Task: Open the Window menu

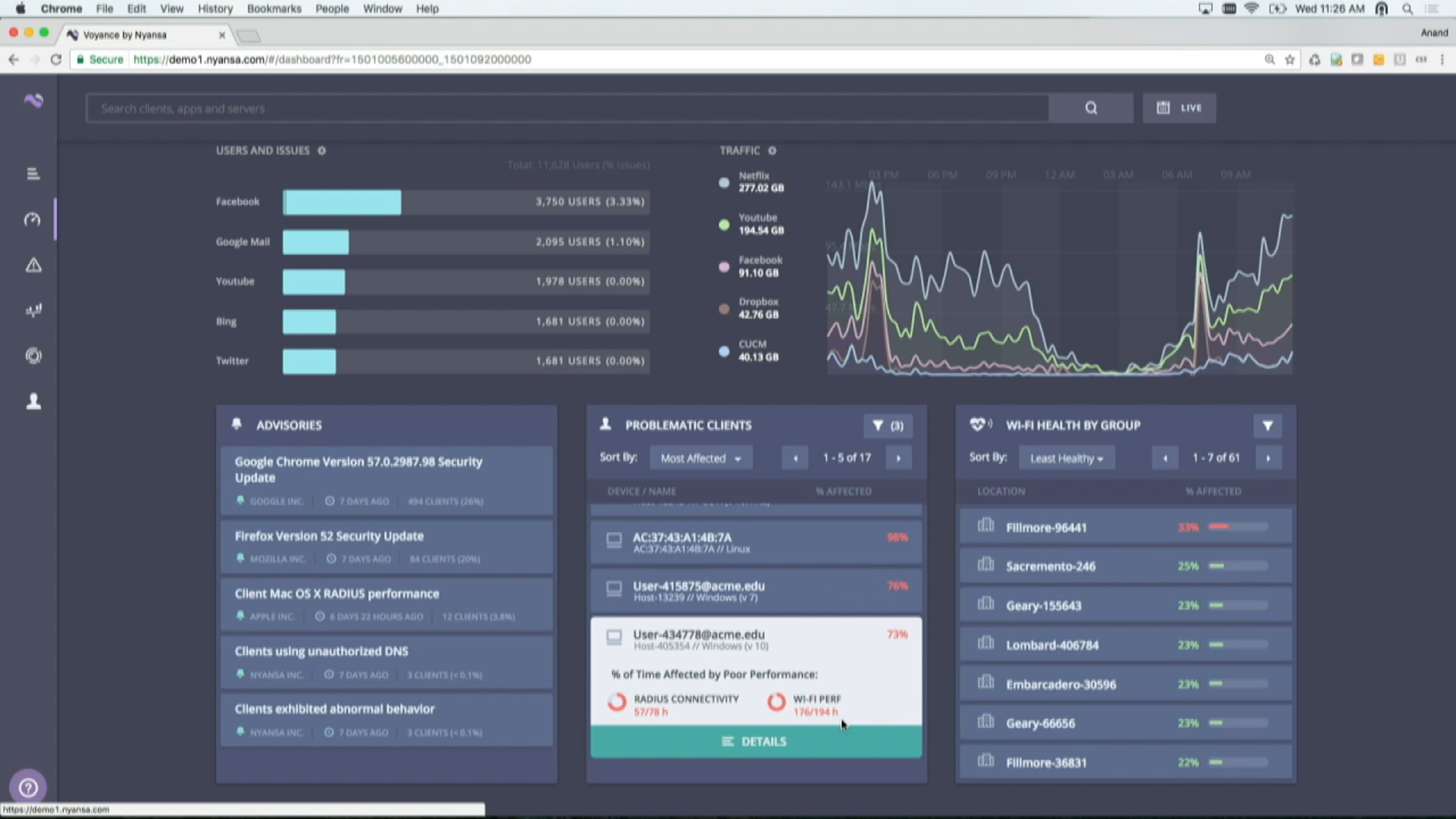Action: click(382, 8)
